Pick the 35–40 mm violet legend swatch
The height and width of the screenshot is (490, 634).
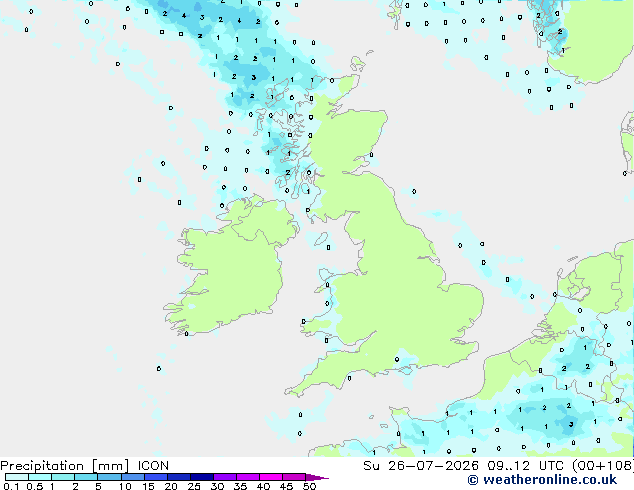248,477
